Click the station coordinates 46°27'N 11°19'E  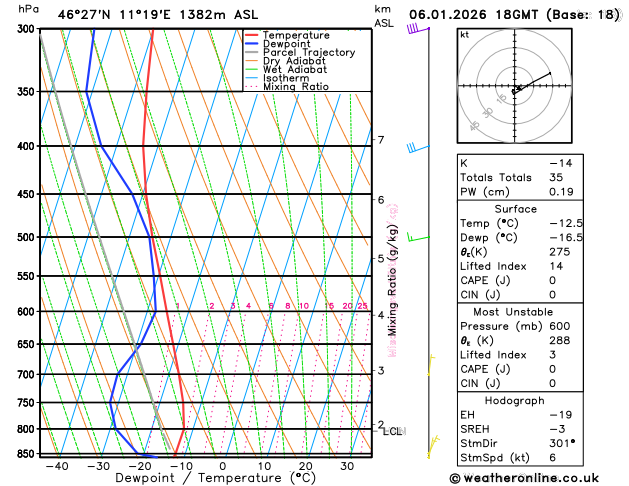[x=114, y=15]
